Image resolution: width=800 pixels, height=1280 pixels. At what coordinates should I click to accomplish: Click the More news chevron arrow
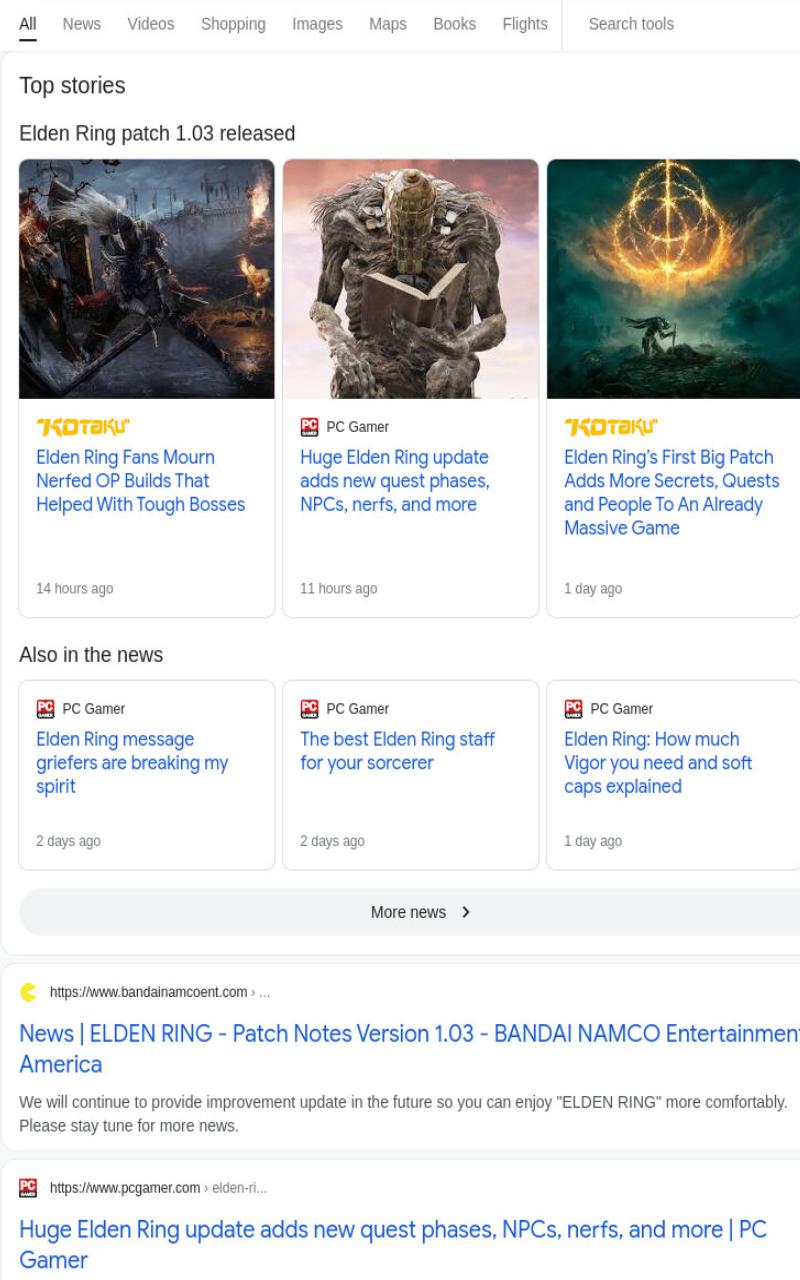pyautogui.click(x=466, y=912)
